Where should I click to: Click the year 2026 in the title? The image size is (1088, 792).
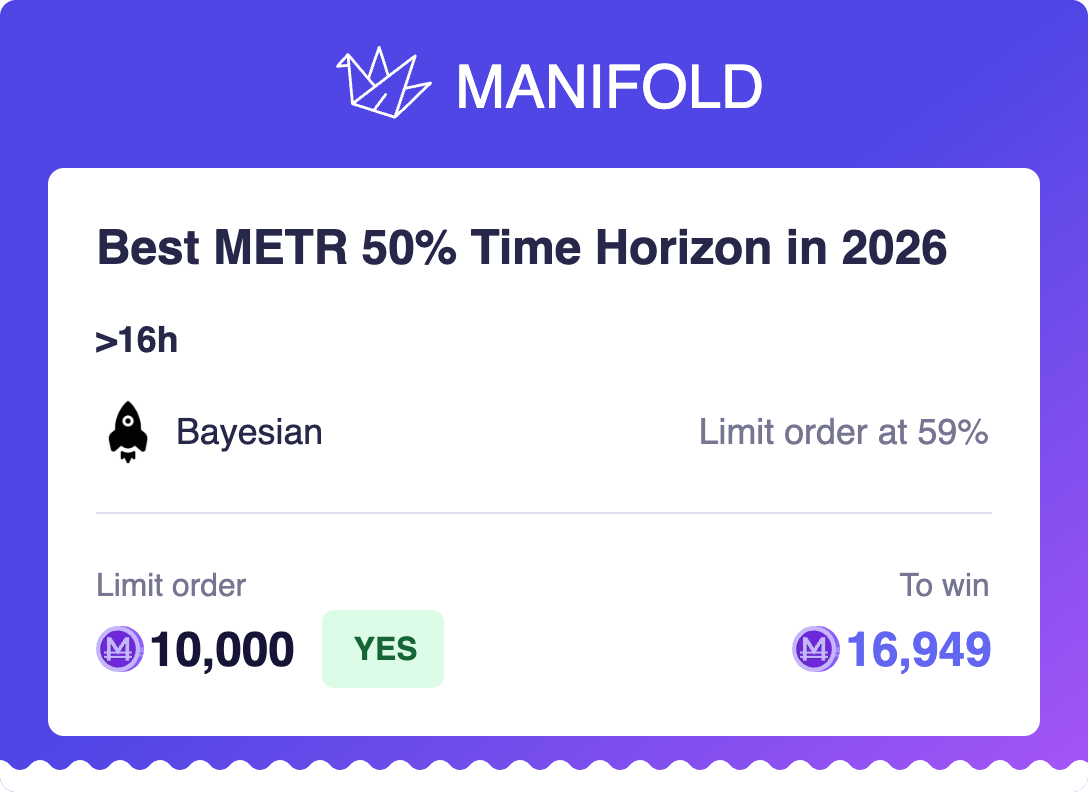point(893,249)
